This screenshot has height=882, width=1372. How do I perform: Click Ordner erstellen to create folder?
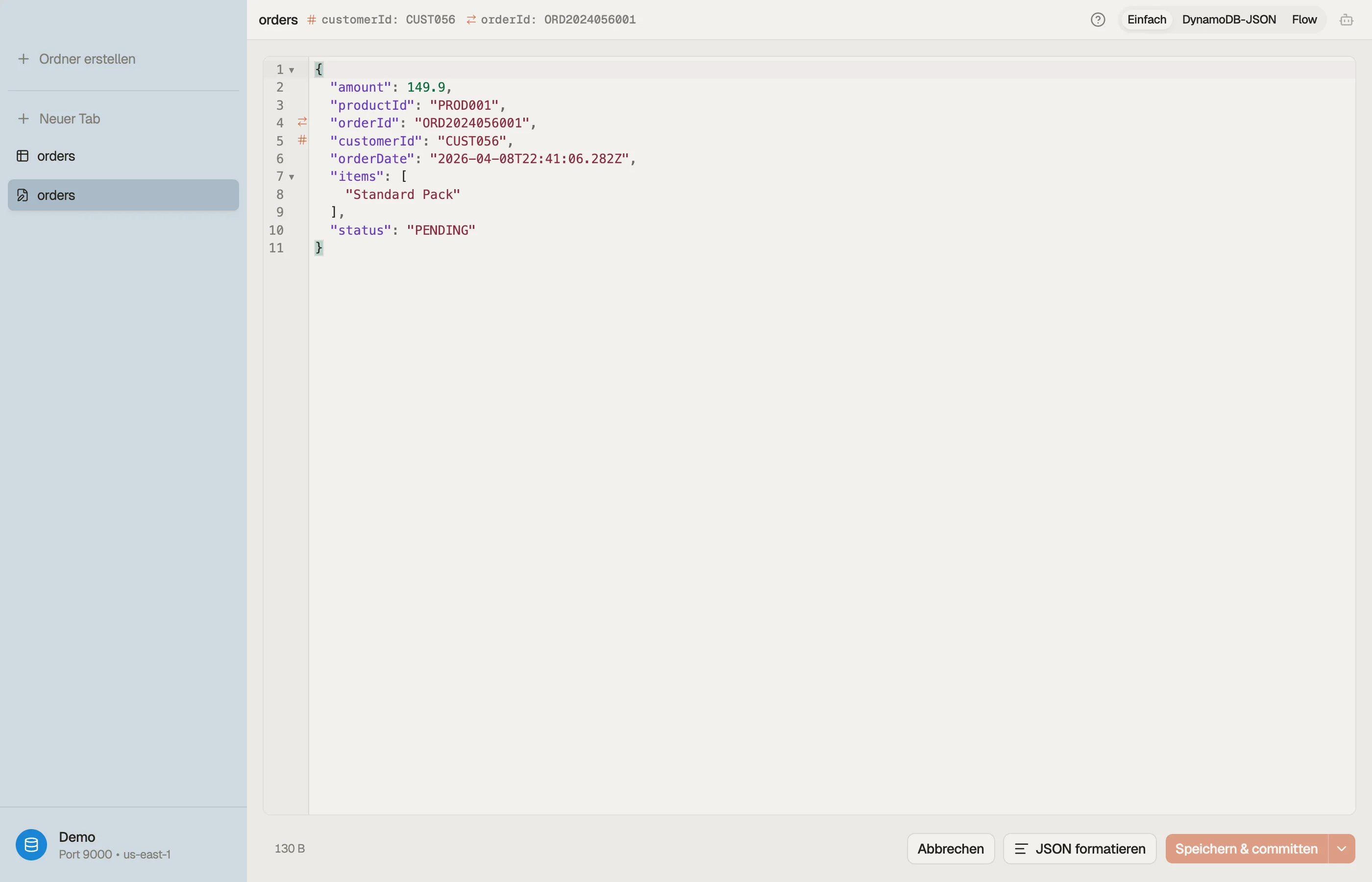point(123,59)
